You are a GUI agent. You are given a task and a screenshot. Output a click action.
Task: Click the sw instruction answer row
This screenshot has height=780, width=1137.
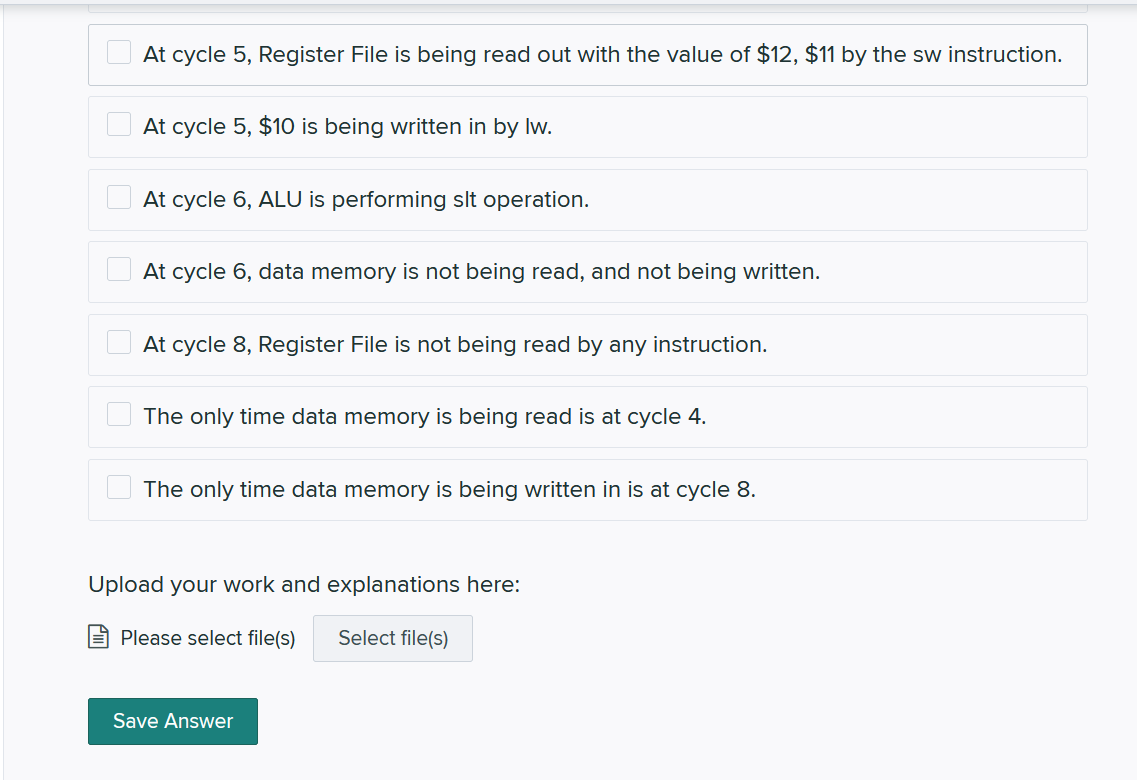[x=588, y=54]
